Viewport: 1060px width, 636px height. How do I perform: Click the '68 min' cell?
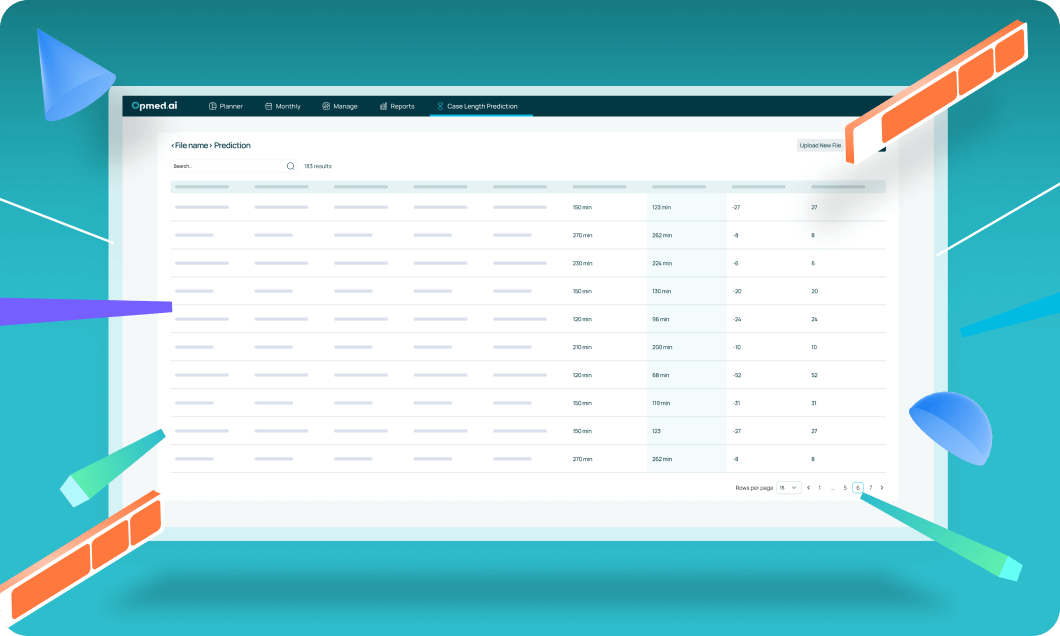(660, 375)
